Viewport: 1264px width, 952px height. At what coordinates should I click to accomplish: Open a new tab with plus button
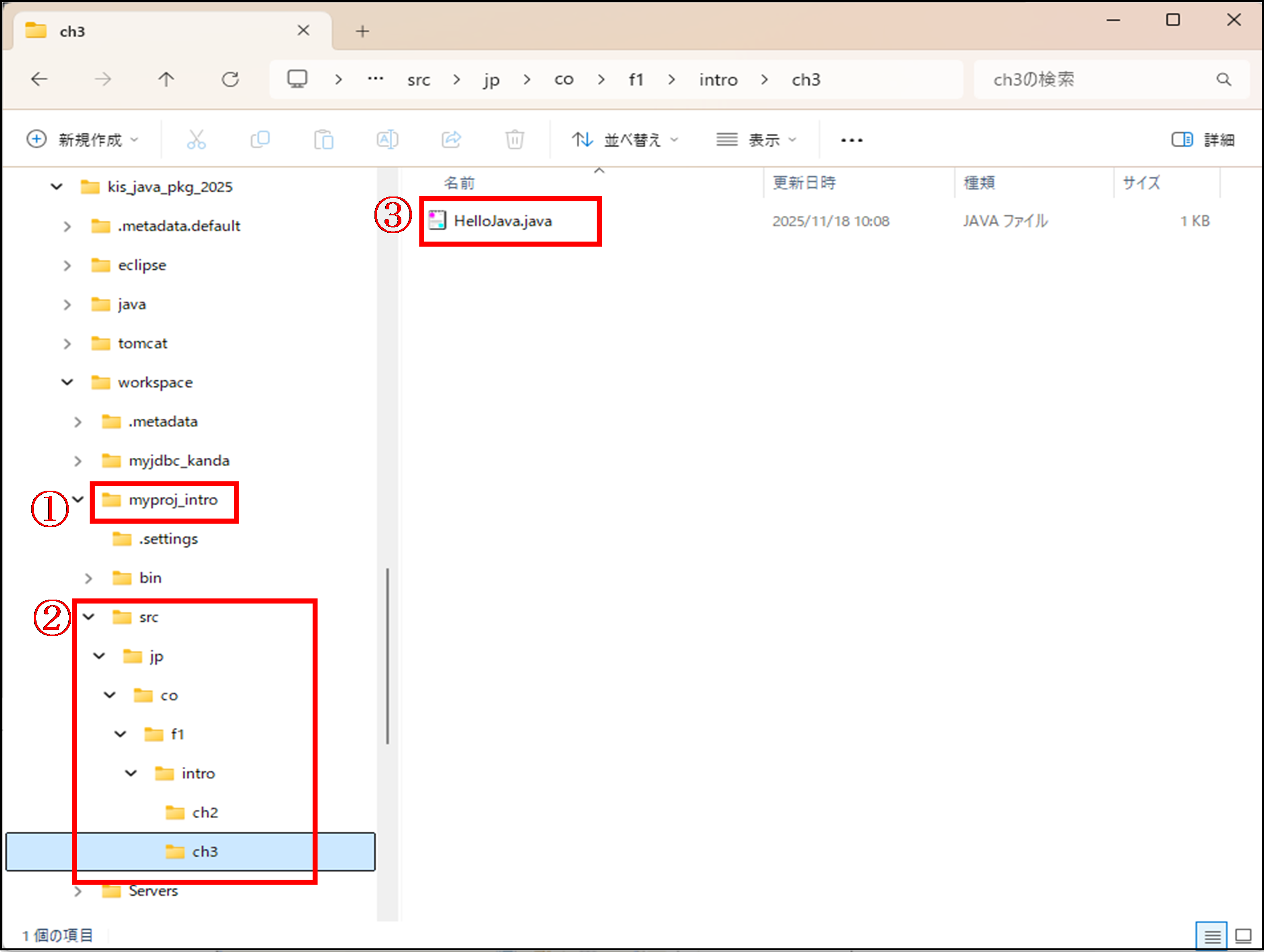[362, 31]
